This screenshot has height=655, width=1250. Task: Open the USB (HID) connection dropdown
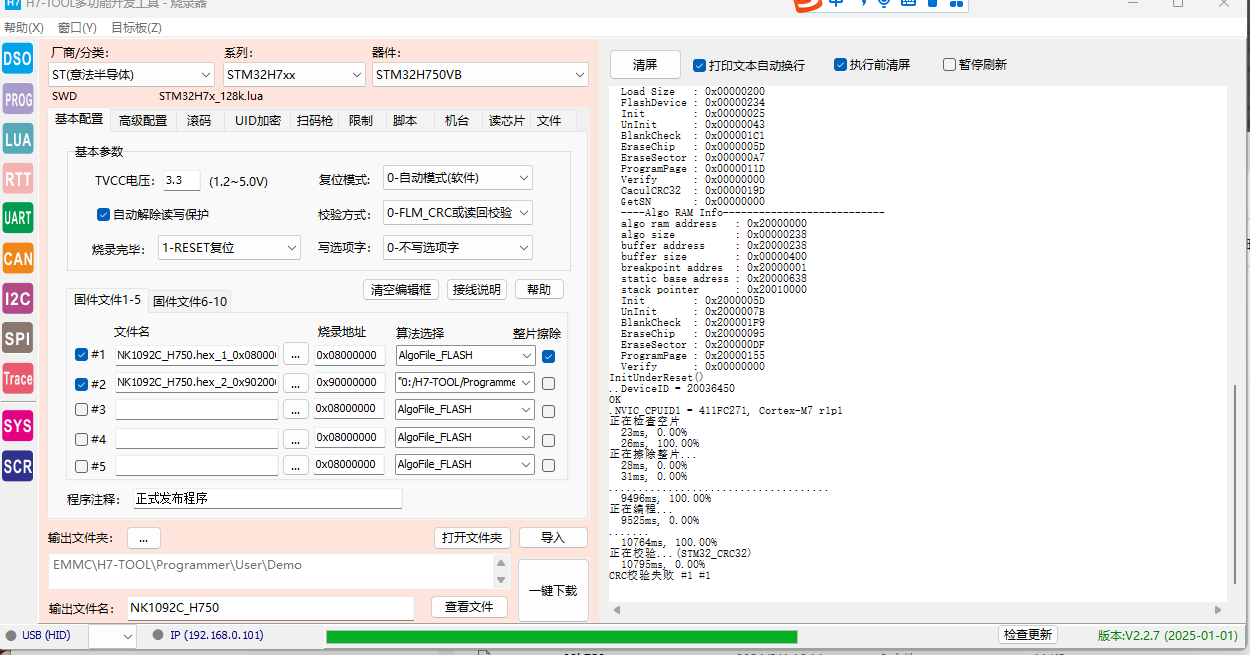click(x=111, y=636)
